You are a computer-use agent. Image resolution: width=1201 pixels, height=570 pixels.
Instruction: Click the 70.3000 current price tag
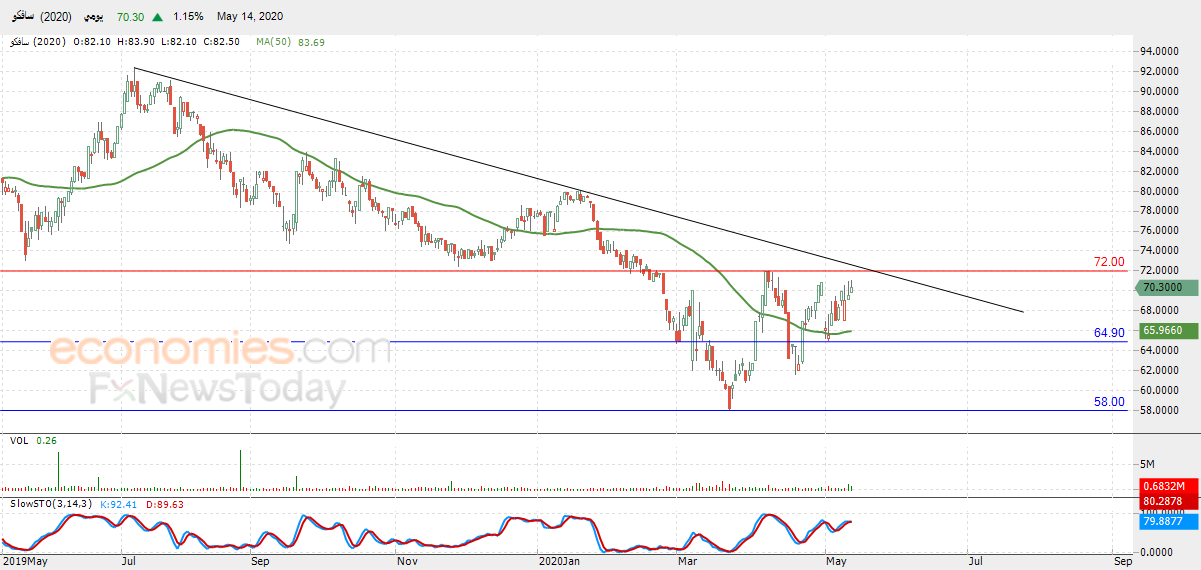point(1167,288)
